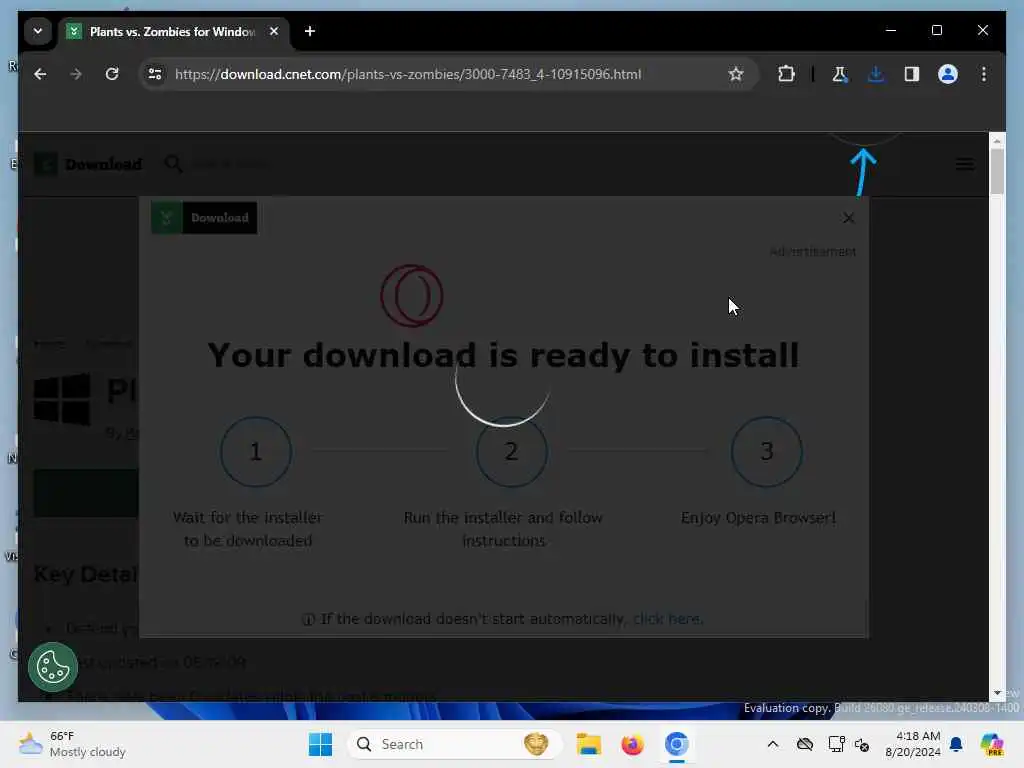Reload the current page
The width and height of the screenshot is (1024, 768).
click(x=112, y=74)
